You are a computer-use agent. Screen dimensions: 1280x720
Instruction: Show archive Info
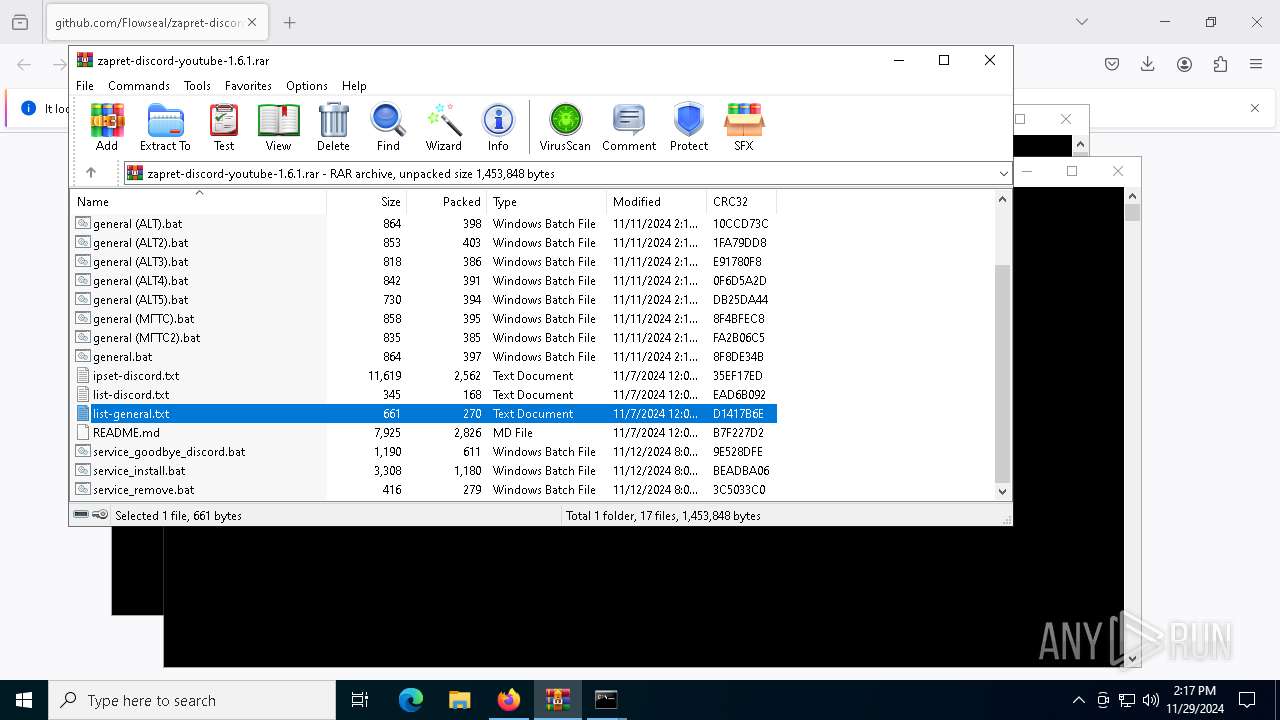pyautogui.click(x=498, y=127)
